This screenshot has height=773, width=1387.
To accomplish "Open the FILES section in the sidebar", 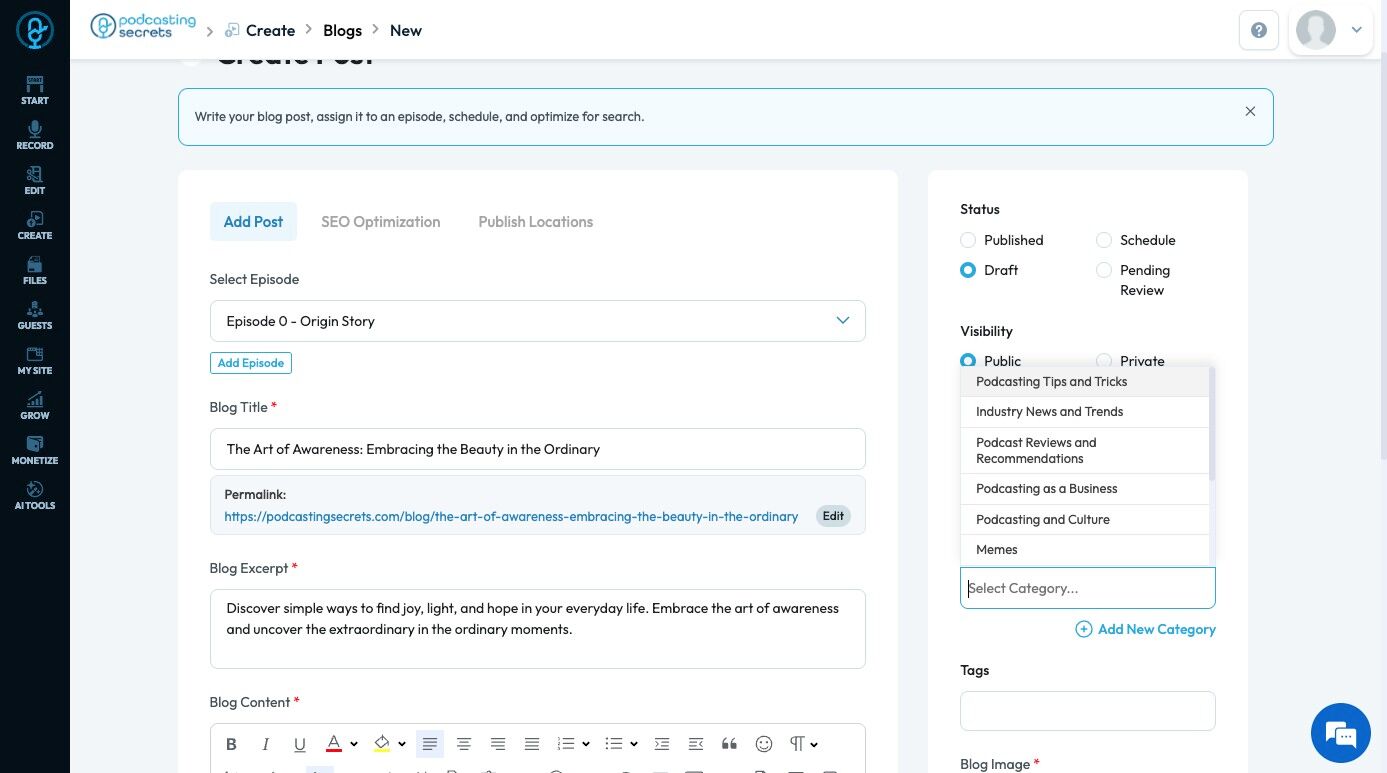I will click(35, 270).
